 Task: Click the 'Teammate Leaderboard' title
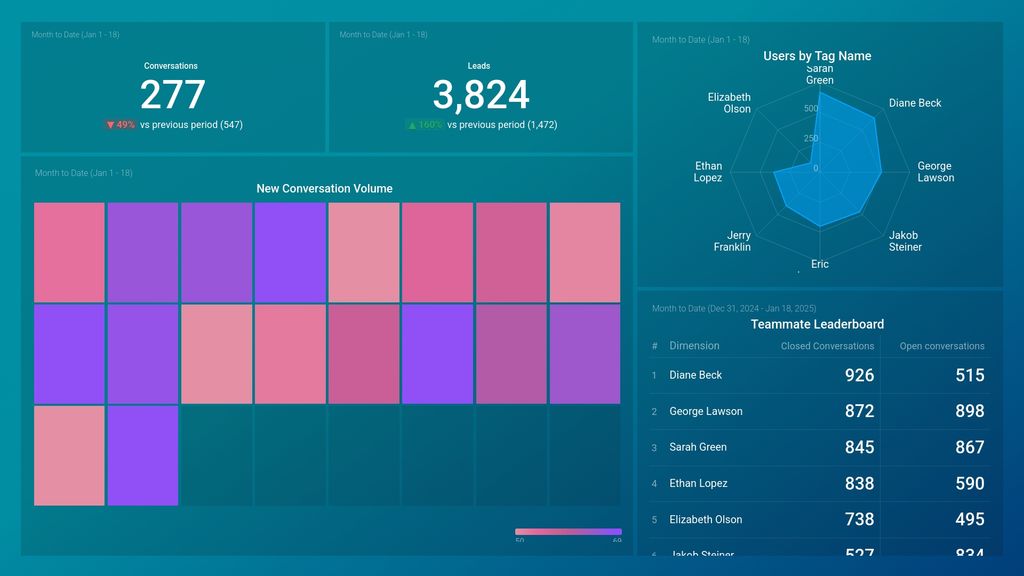pyautogui.click(x=817, y=325)
